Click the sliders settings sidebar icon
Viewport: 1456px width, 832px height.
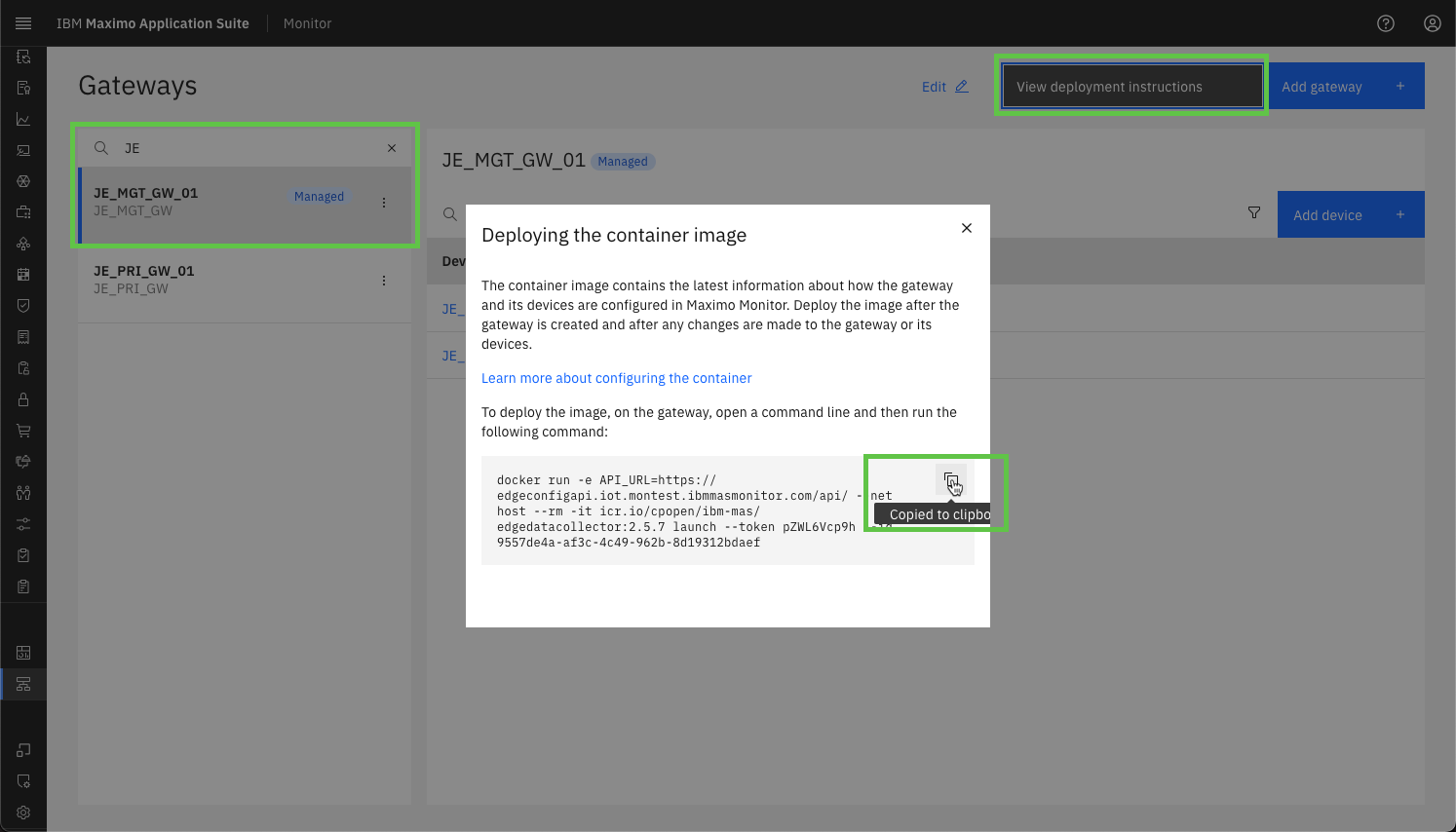click(23, 524)
